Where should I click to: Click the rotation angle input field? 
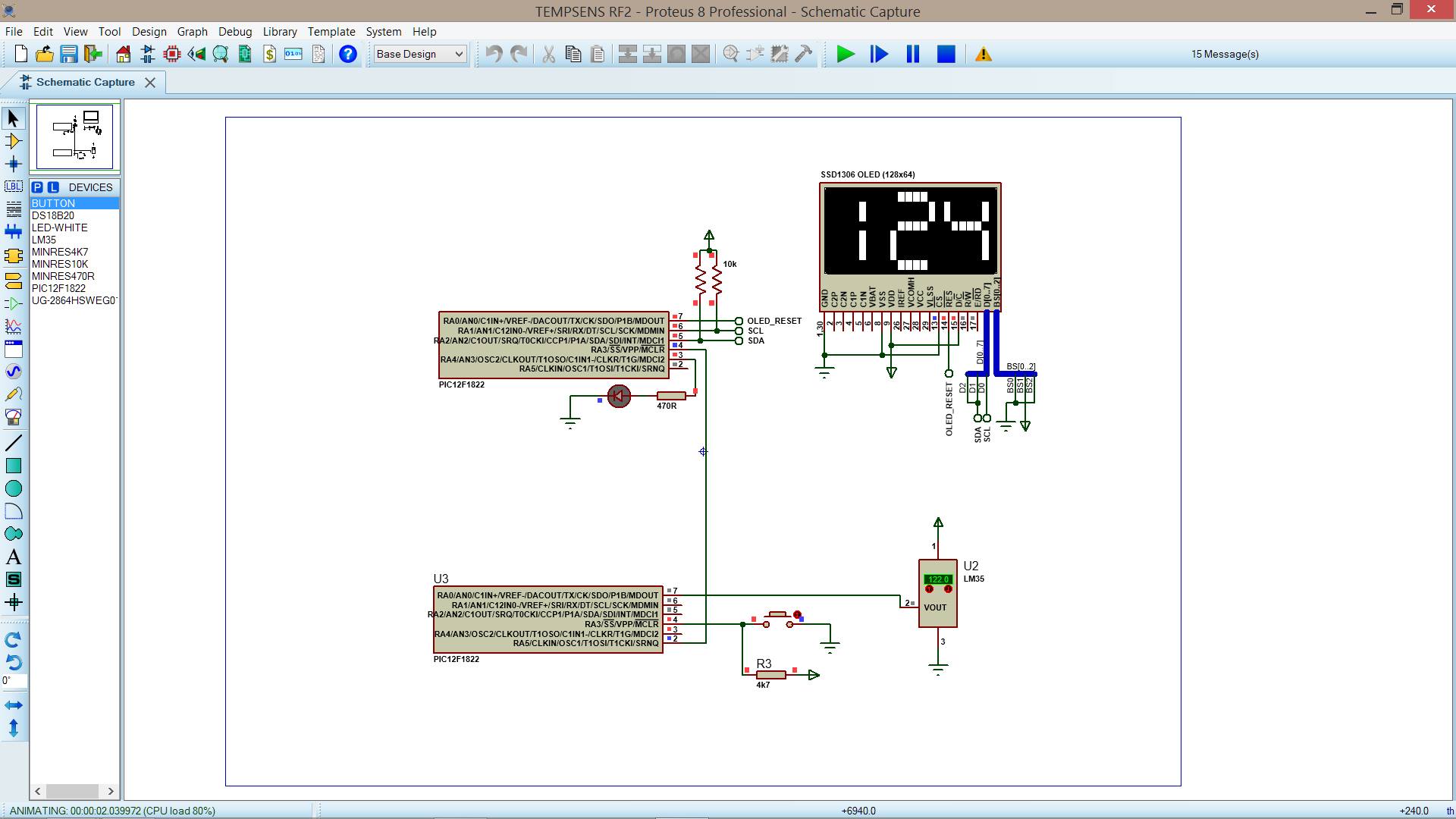pyautogui.click(x=14, y=681)
